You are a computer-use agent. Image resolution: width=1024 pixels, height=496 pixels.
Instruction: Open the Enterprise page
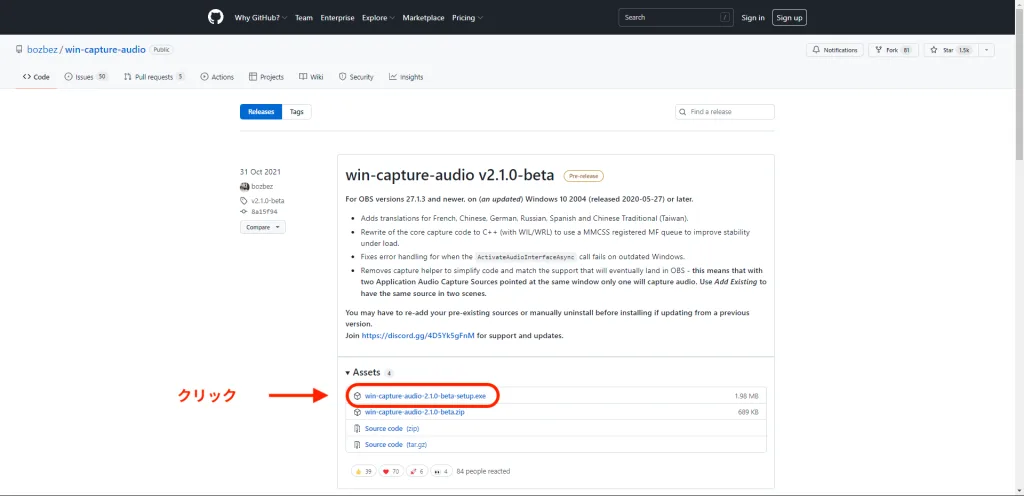click(335, 18)
